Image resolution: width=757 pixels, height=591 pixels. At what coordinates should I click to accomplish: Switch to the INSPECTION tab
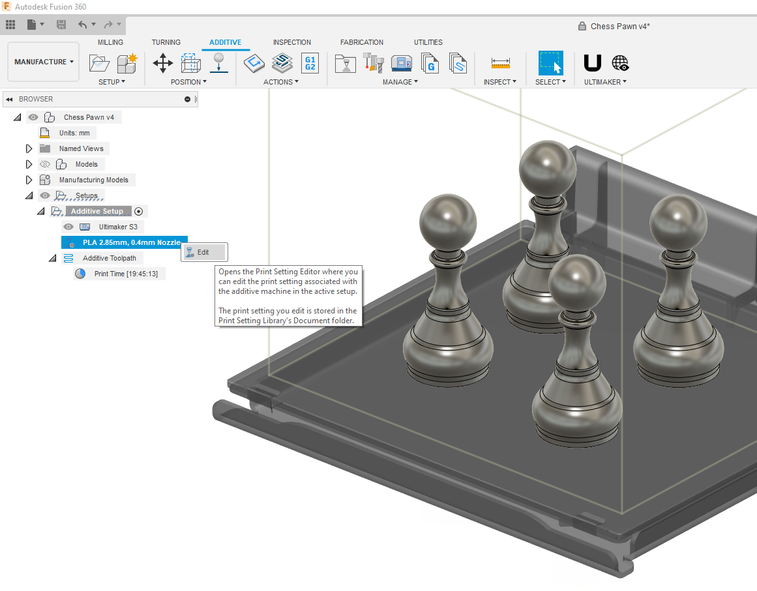click(x=292, y=42)
